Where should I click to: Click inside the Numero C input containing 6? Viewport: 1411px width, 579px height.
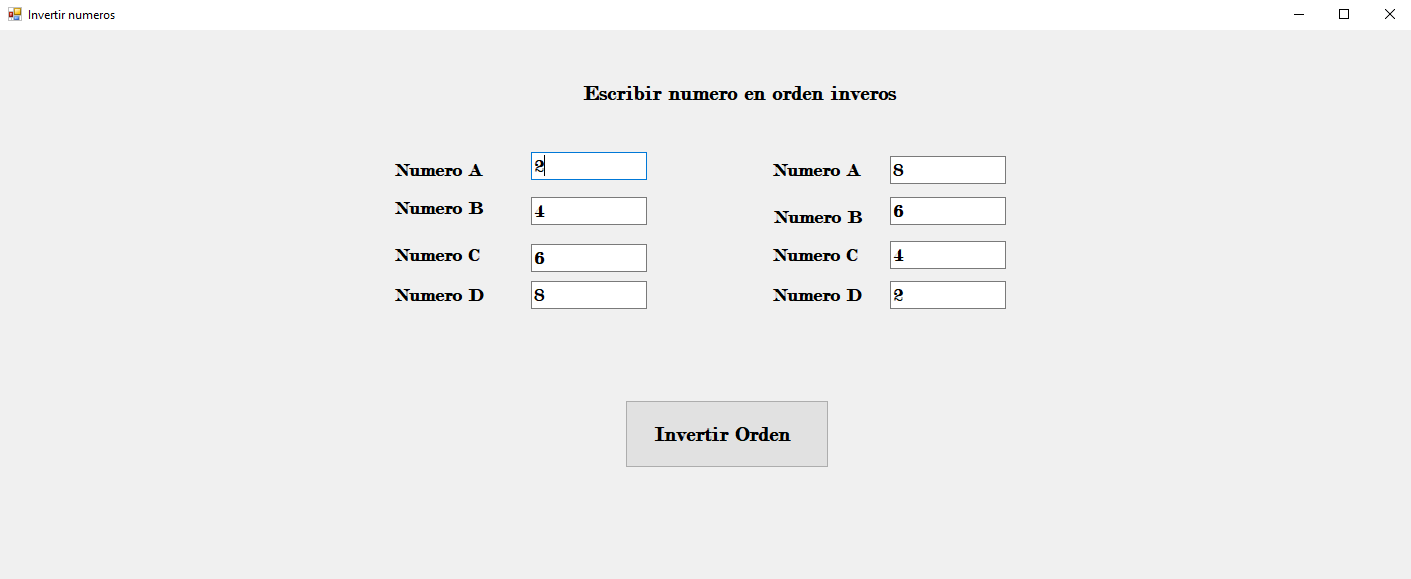[588, 257]
